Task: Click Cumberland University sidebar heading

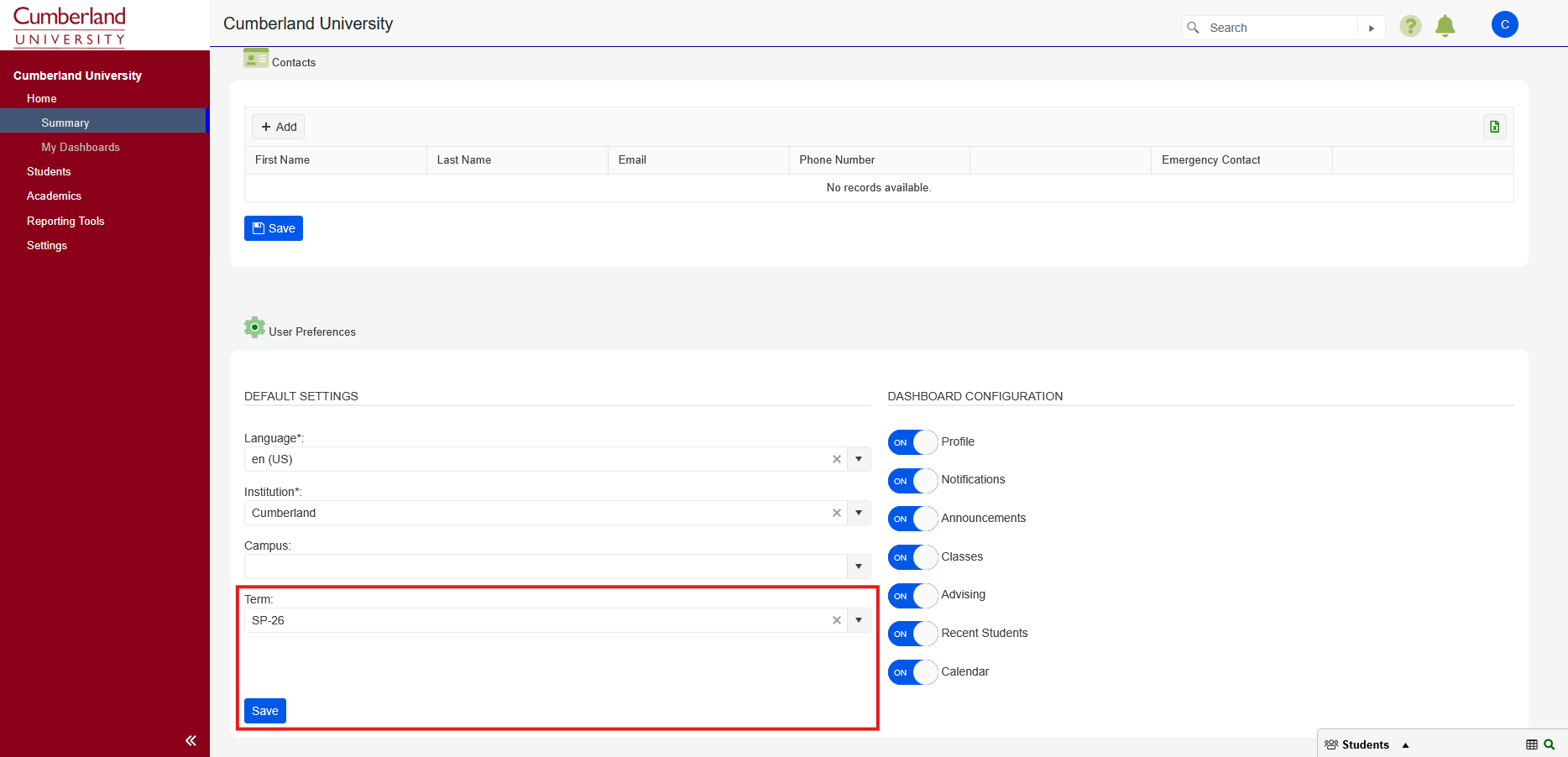Action: pyautogui.click(x=77, y=76)
